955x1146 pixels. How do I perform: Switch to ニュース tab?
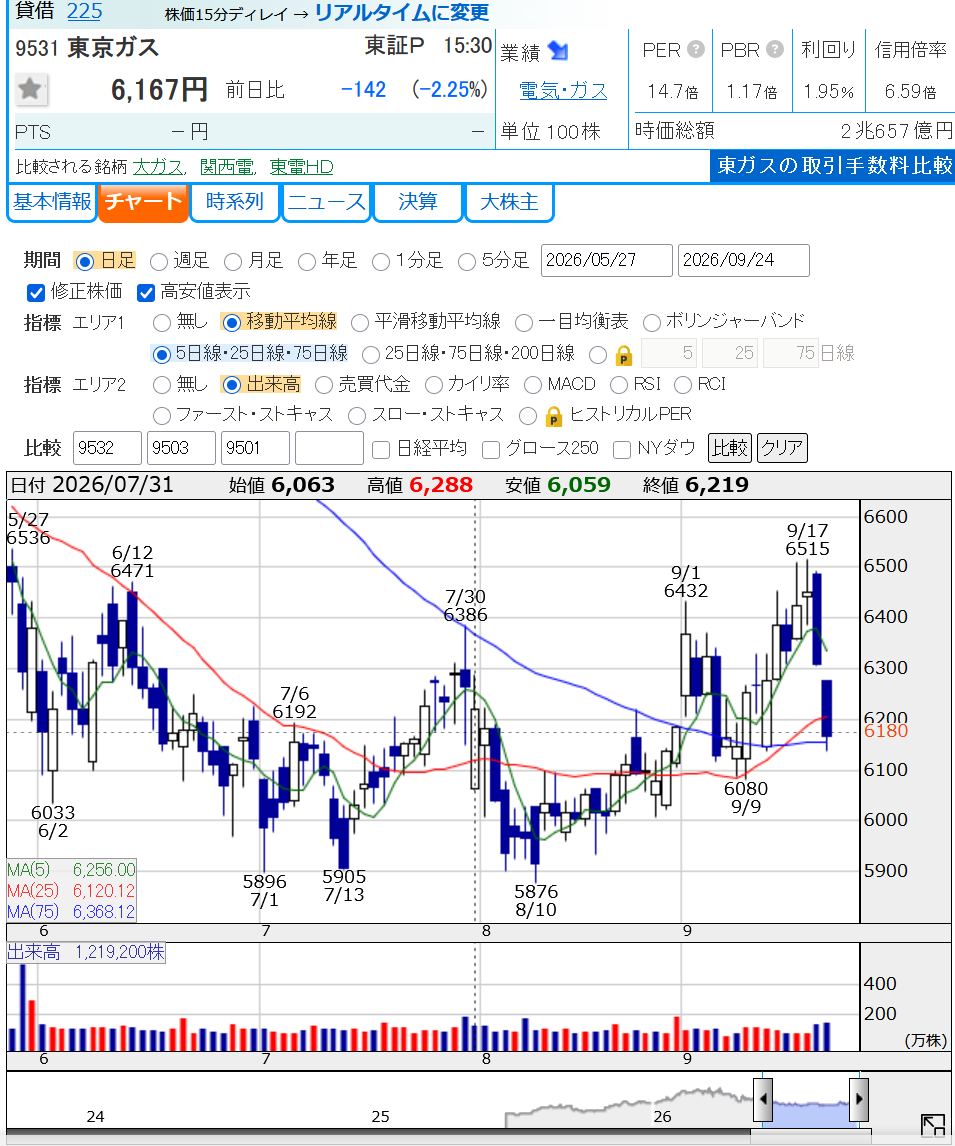coord(327,202)
